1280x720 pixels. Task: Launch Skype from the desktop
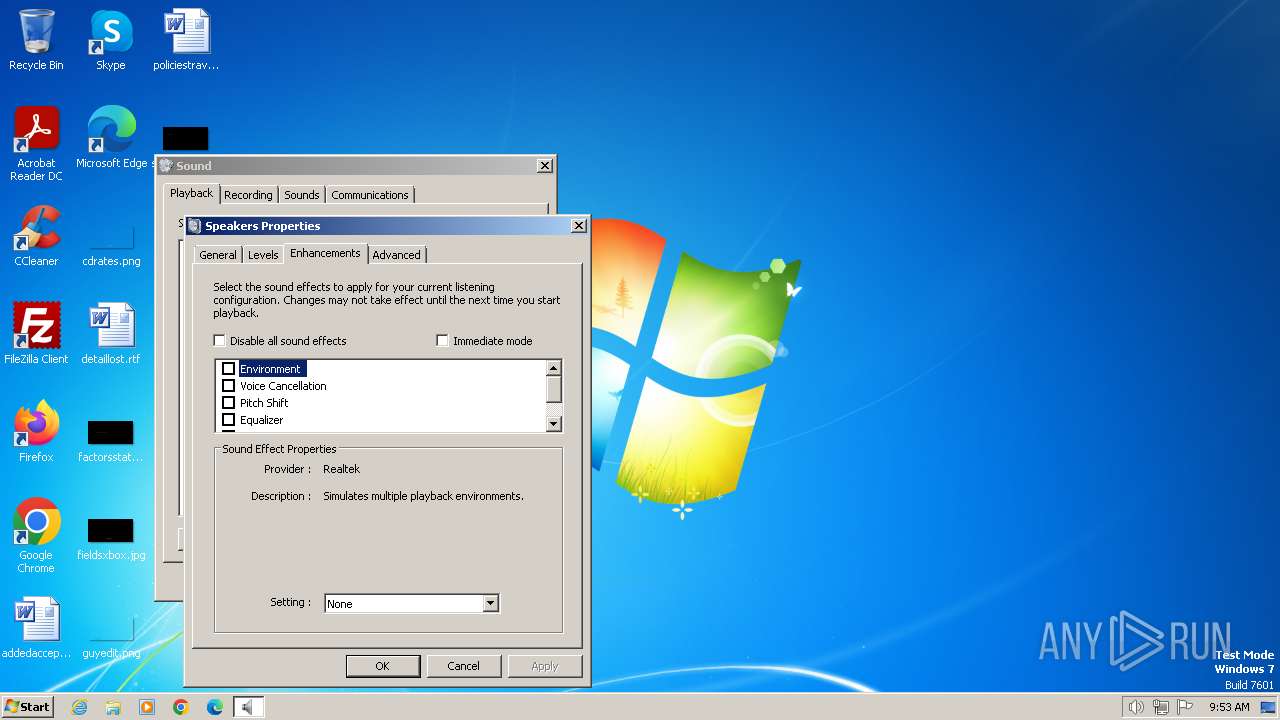point(110,40)
